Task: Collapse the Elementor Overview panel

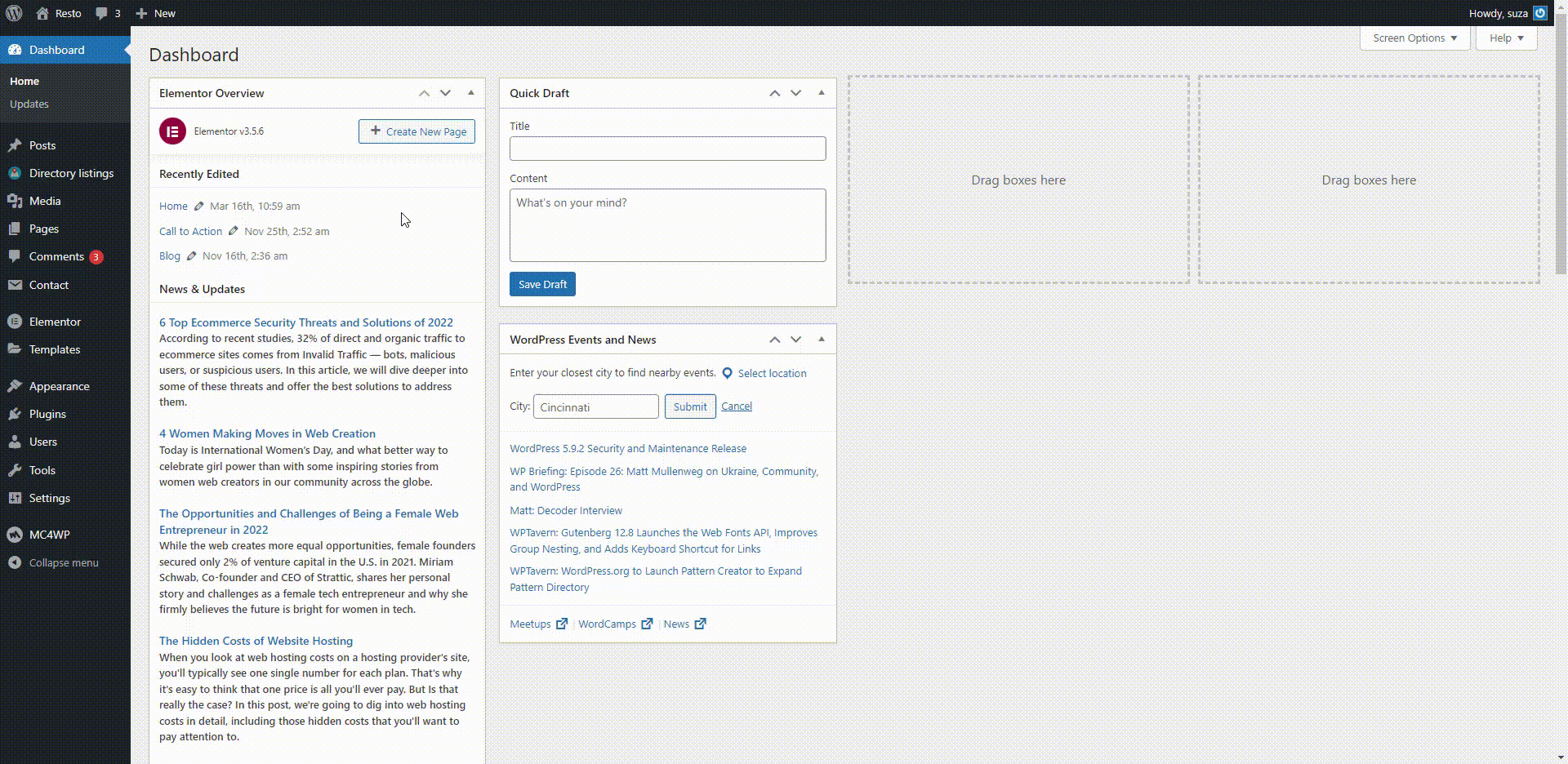Action: (x=470, y=93)
